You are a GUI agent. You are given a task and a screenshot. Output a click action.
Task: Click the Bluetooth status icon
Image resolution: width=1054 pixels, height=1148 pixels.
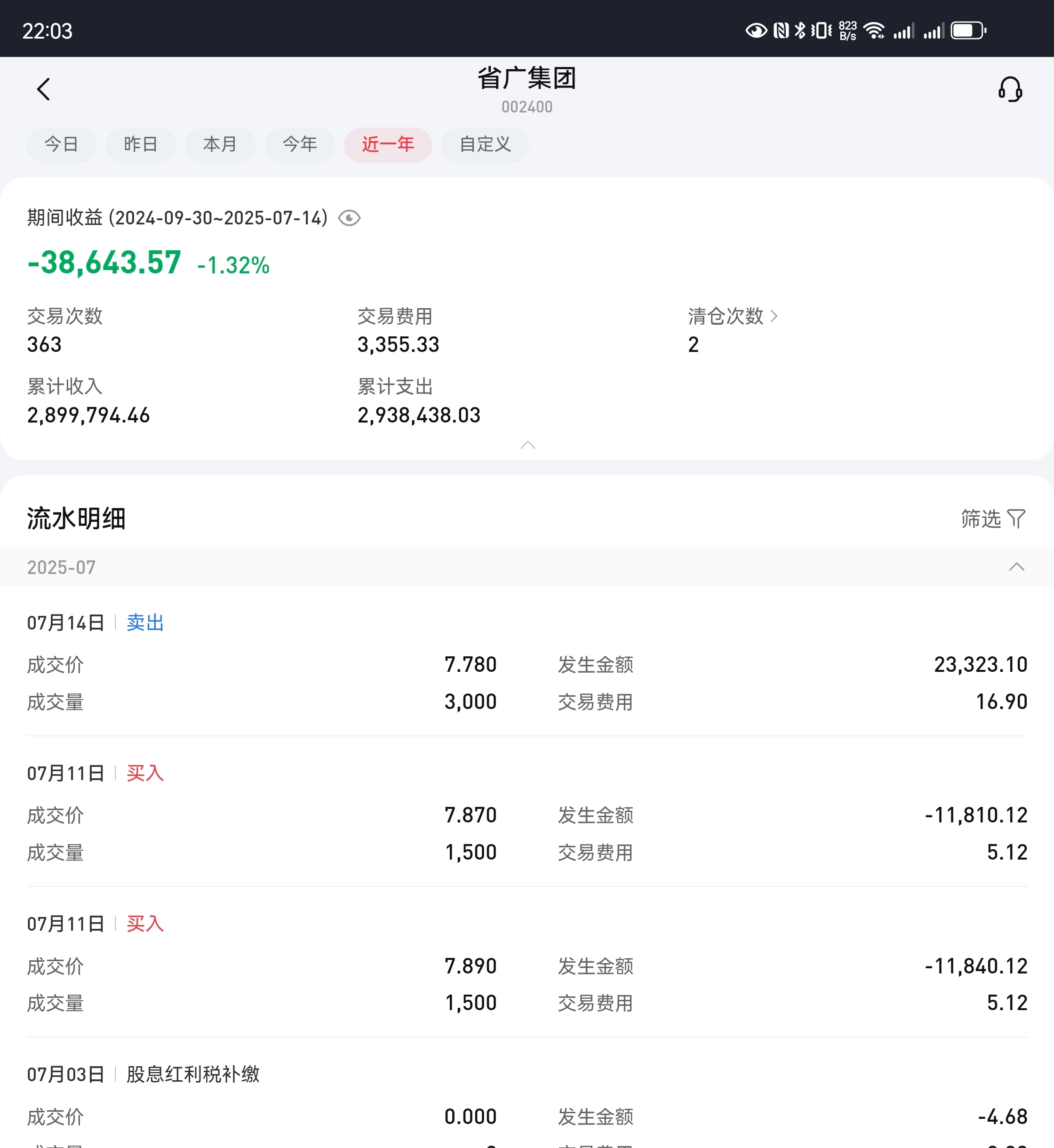coord(799,30)
